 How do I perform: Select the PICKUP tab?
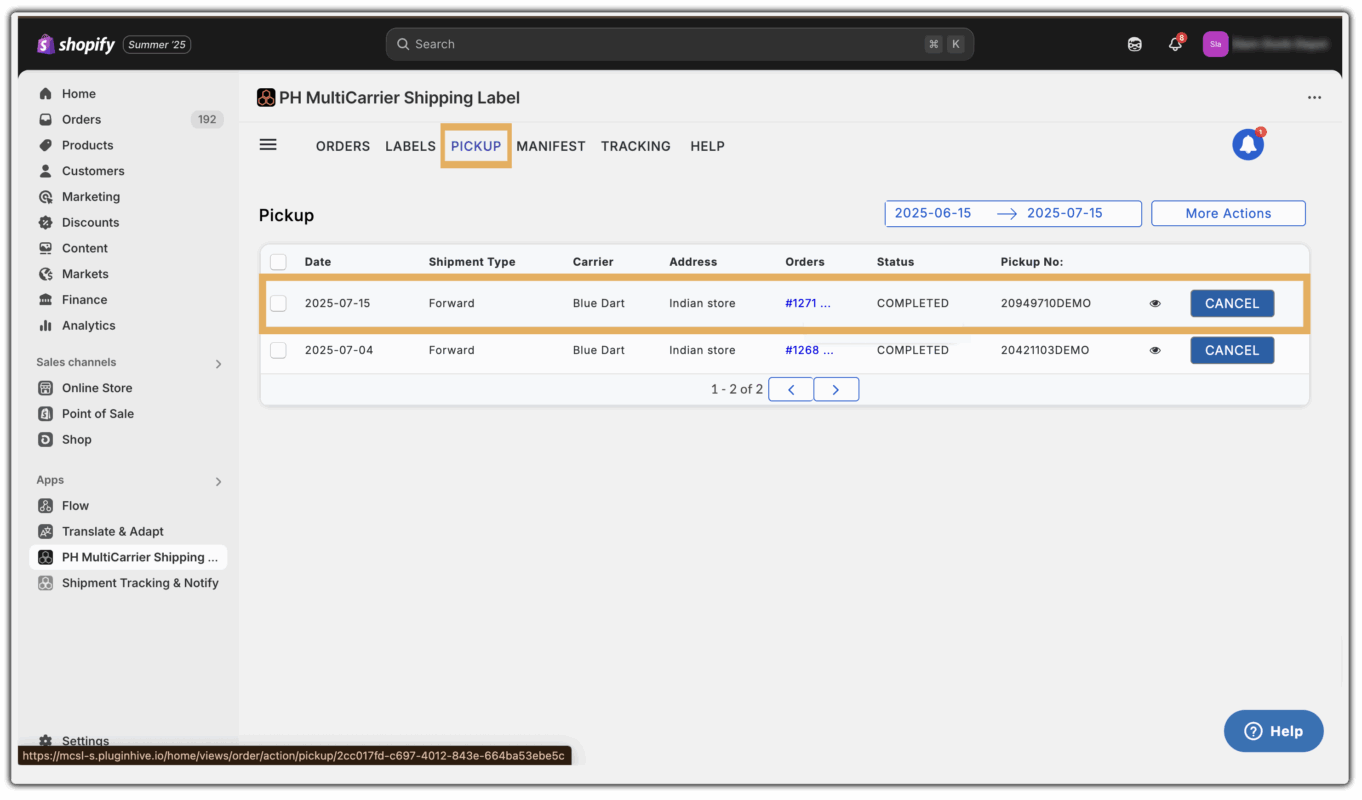476,146
